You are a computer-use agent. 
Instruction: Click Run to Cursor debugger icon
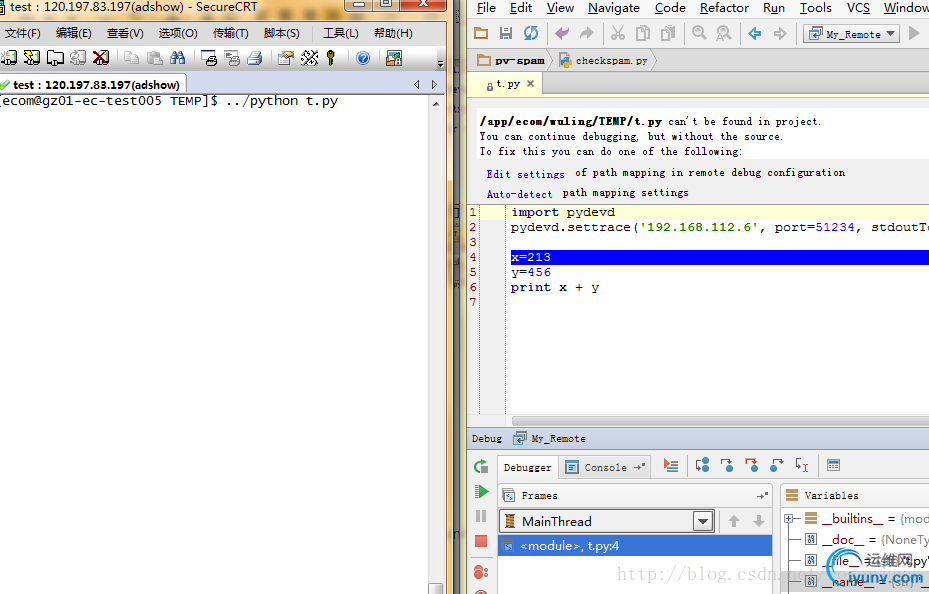pos(802,466)
